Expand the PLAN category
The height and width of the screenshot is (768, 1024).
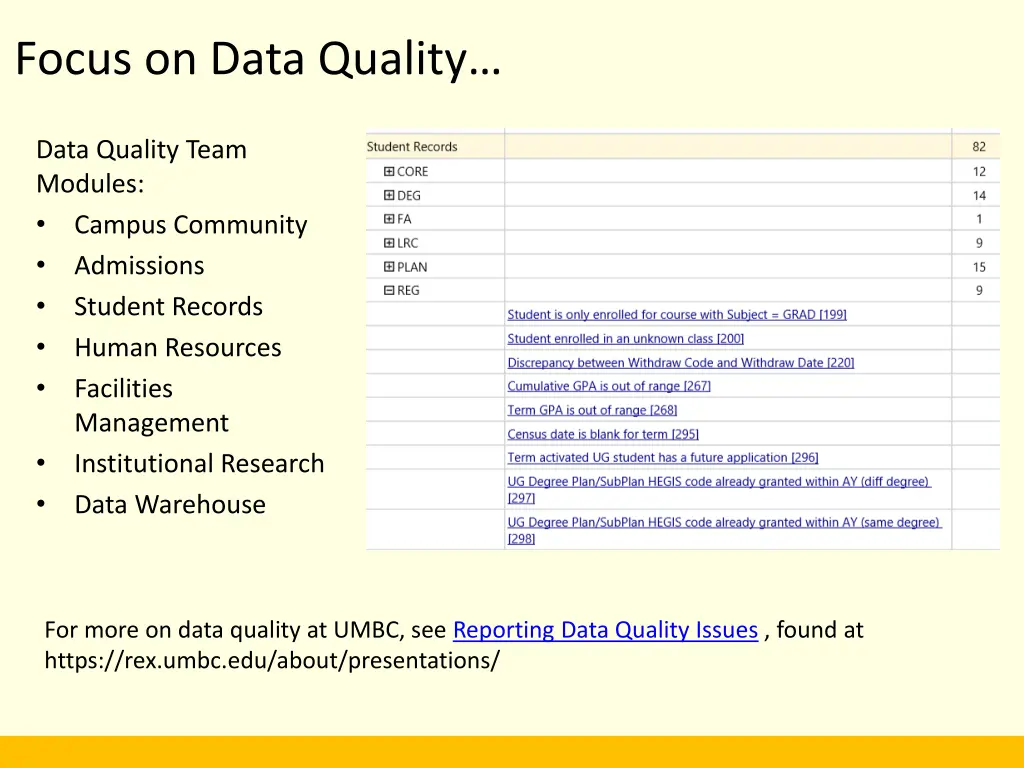(389, 267)
